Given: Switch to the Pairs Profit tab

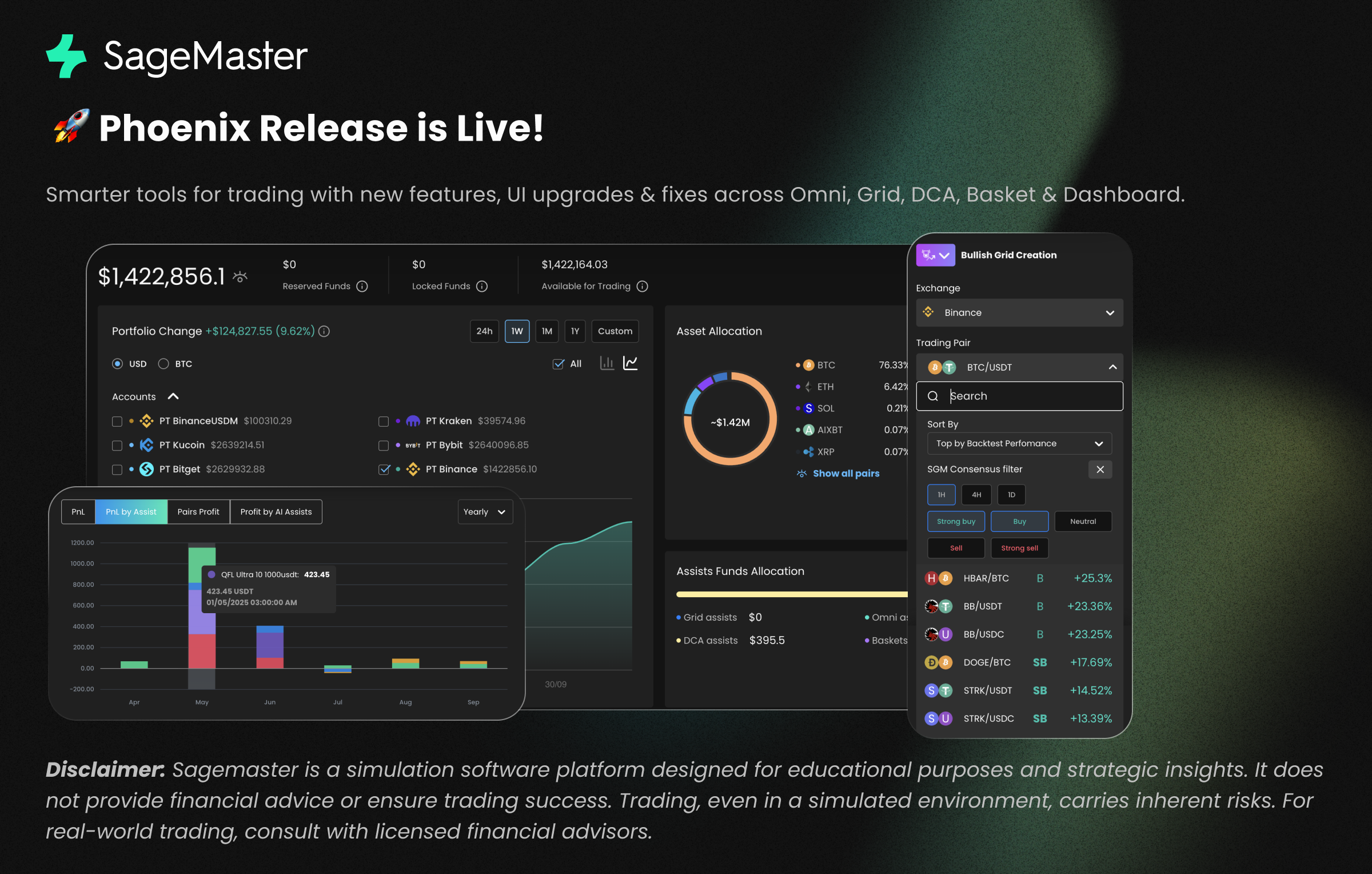Looking at the screenshot, I should pos(198,512).
